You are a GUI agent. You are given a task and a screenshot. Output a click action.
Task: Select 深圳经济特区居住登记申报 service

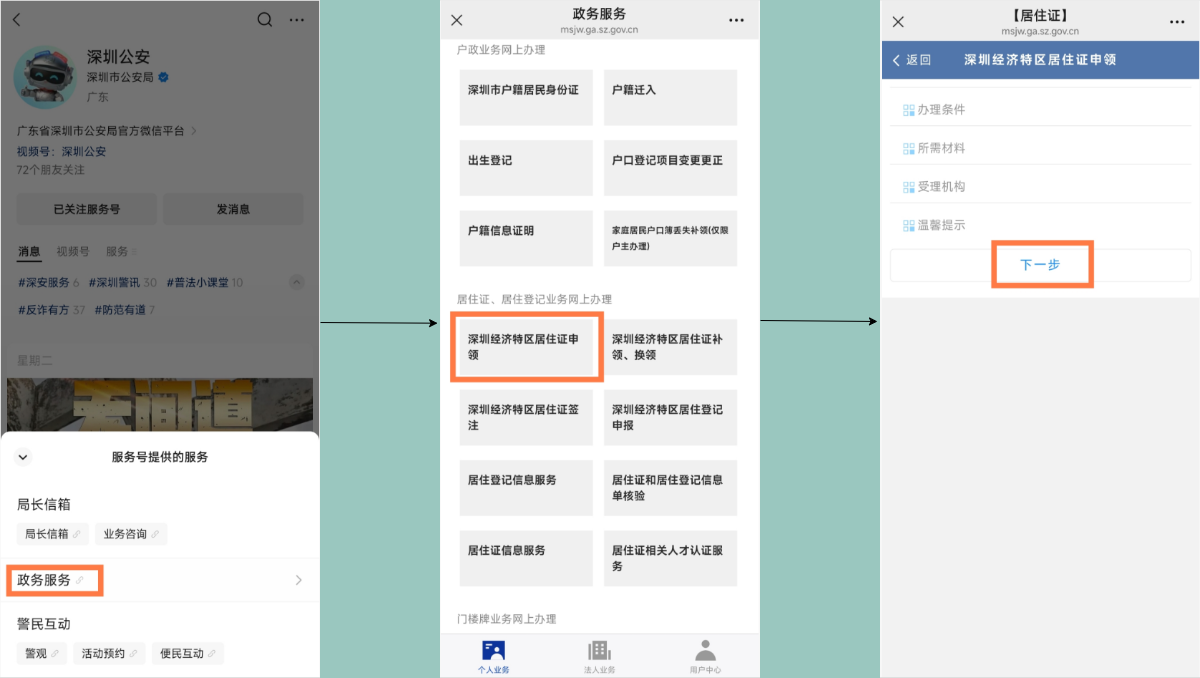tap(670, 417)
